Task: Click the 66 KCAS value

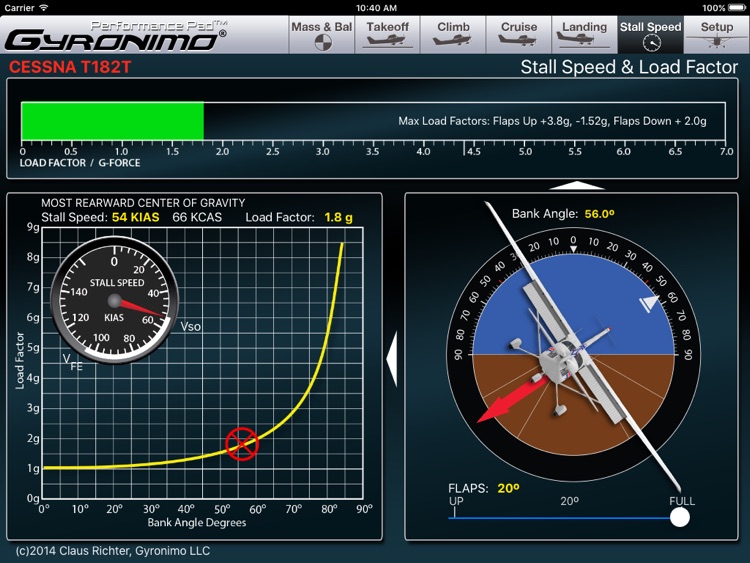Action: (197, 217)
